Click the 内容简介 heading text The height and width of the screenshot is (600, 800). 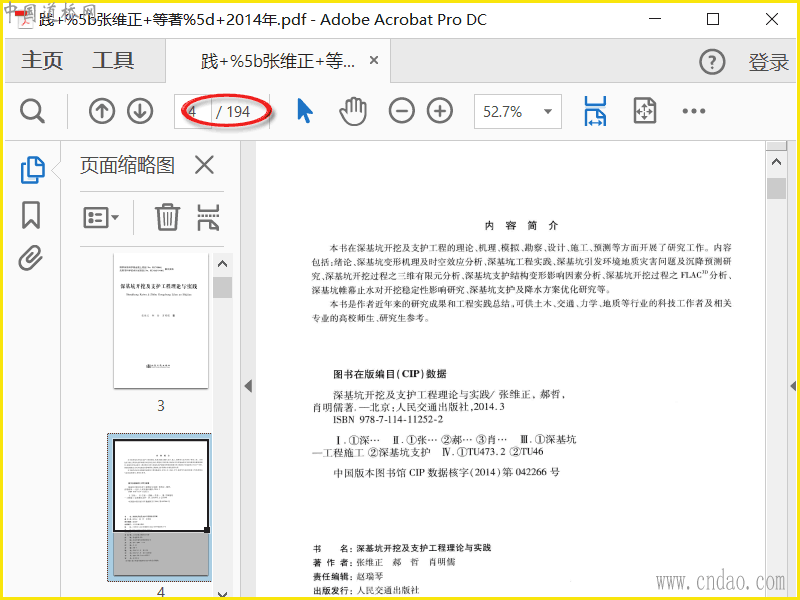pos(521,226)
